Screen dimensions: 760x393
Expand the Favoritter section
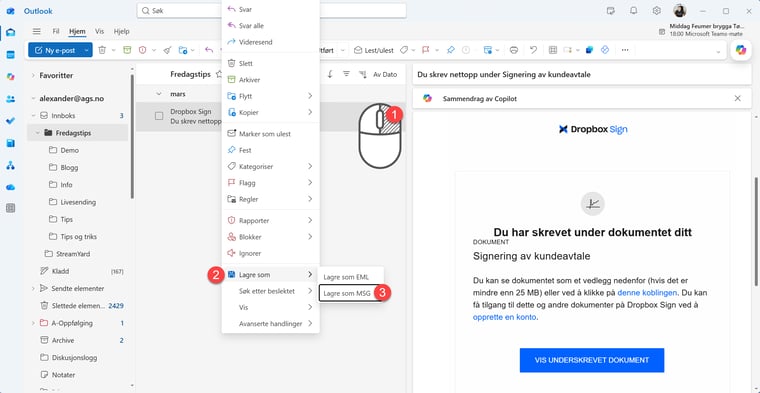[33, 76]
